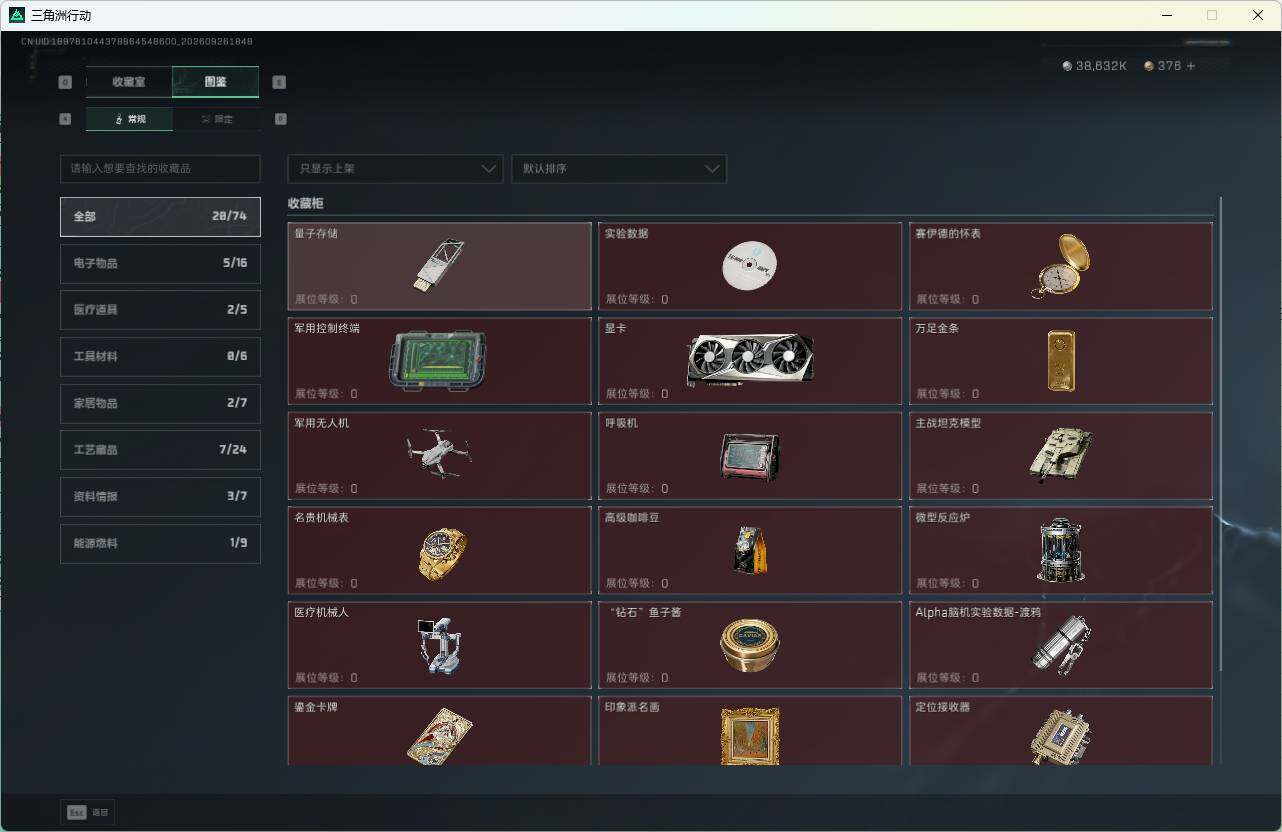Open the 军用控制终端 terminal item
This screenshot has height=832, width=1282.
click(x=439, y=361)
